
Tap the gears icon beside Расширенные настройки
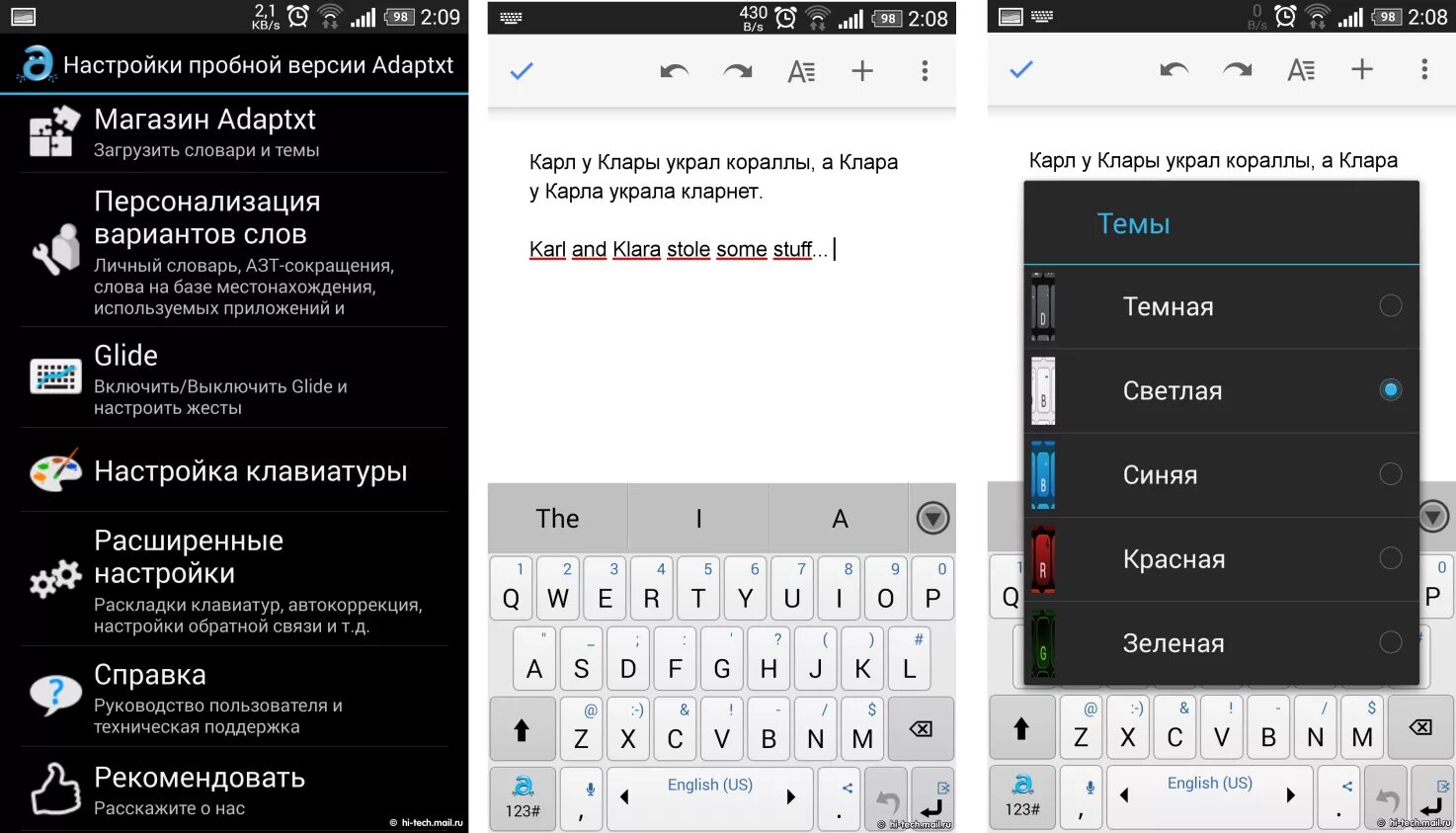(x=55, y=578)
